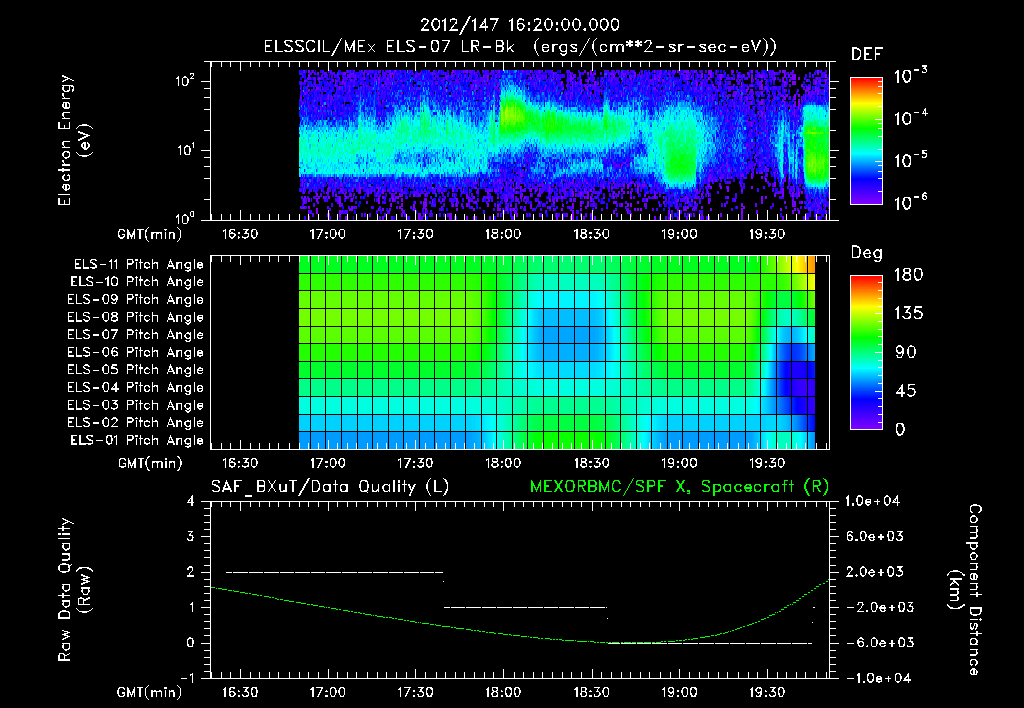Click the DEF rainbow color scale bar
1024x708 pixels.
[866, 141]
